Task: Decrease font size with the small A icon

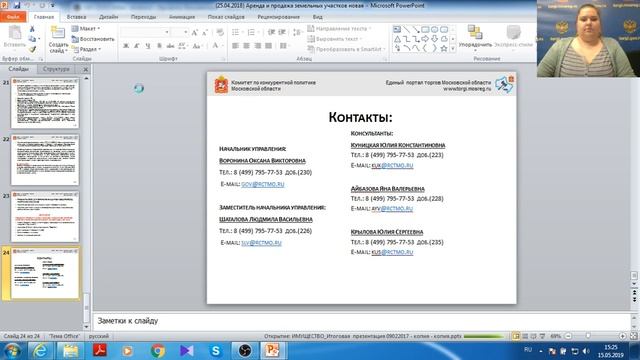Action: (205, 32)
